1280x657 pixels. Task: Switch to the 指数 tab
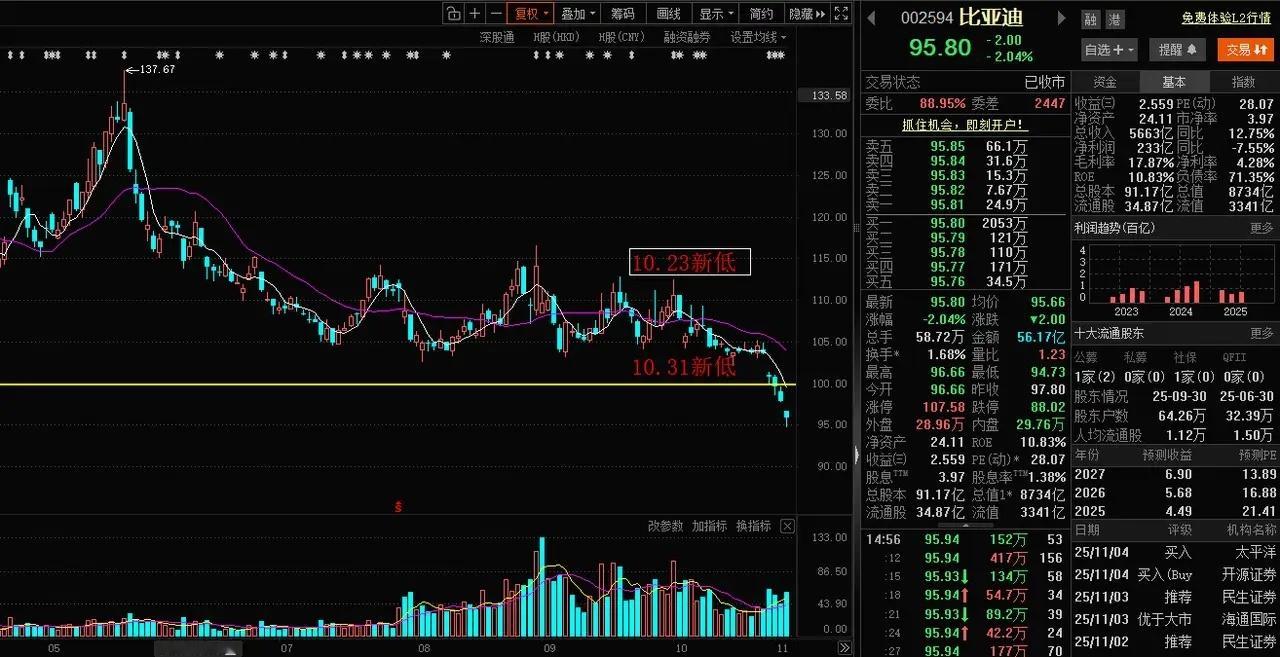(1243, 82)
